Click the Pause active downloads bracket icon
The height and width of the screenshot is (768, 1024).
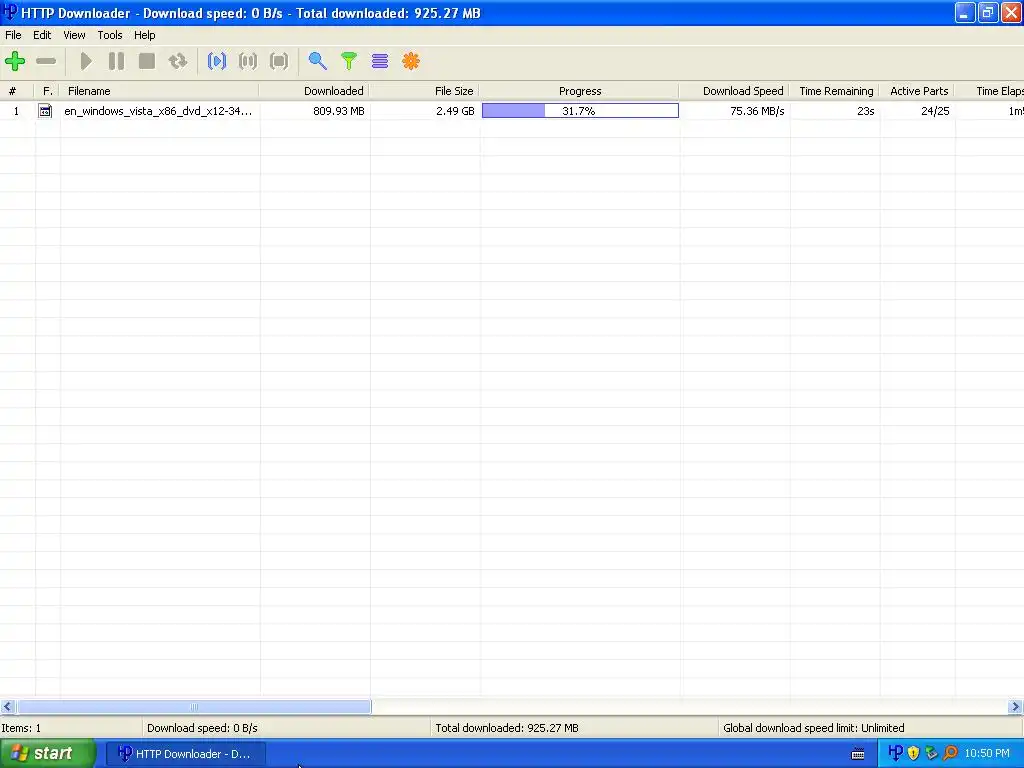(248, 61)
